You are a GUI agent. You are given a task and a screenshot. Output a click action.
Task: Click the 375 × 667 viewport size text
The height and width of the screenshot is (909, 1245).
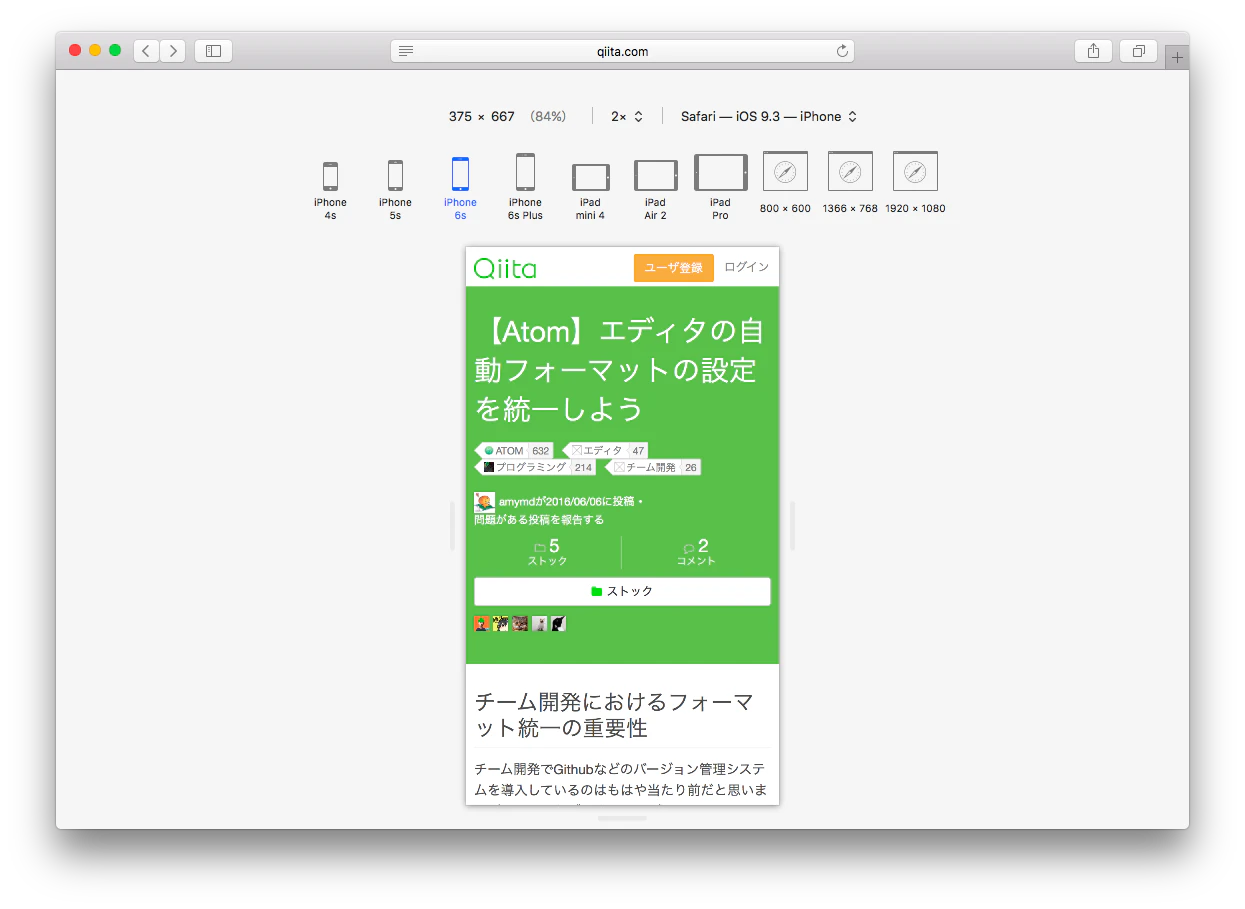[482, 116]
